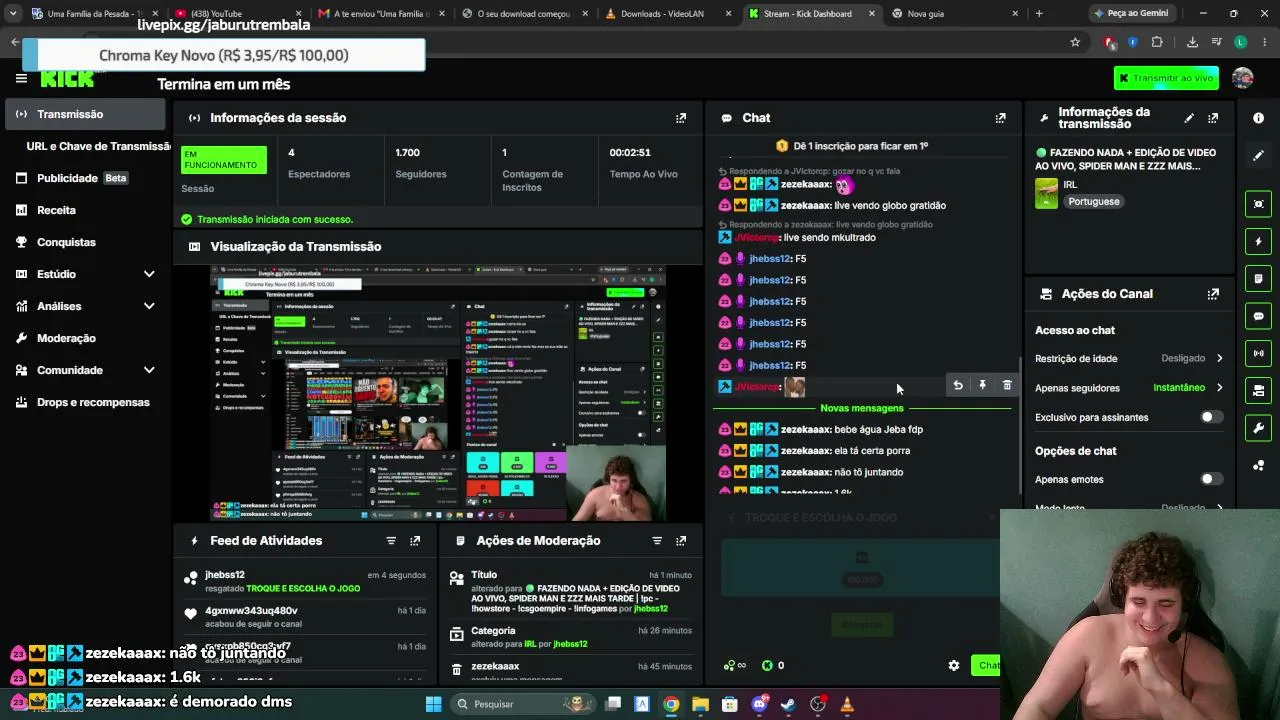
Task: Click the stream preview video
Action: click(x=438, y=393)
